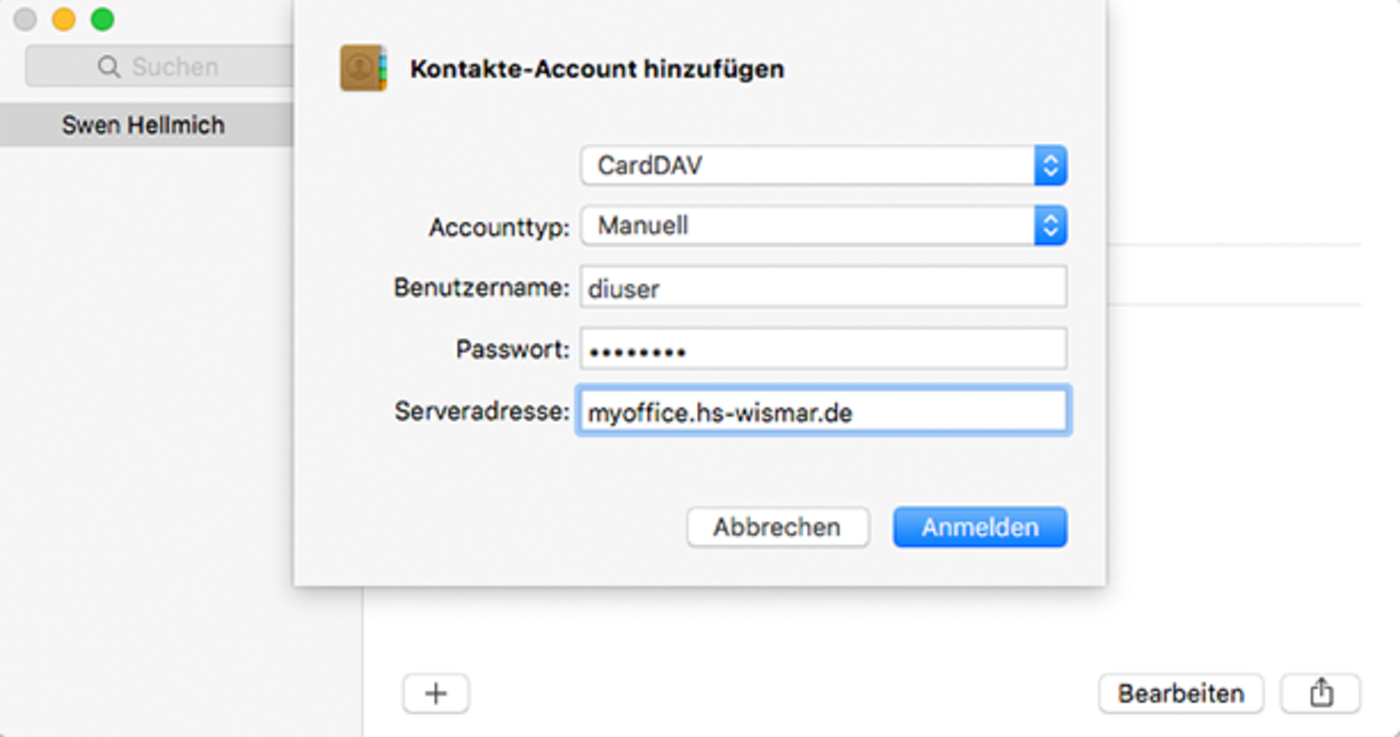Click the Kontakte-Account hinzufügen dialog title
The width and height of the screenshot is (1400, 737).
pos(597,69)
